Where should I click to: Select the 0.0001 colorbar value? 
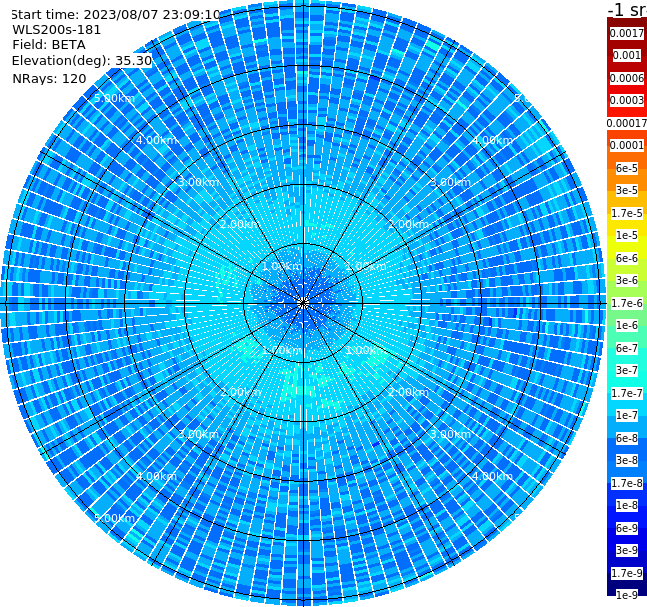click(x=626, y=145)
